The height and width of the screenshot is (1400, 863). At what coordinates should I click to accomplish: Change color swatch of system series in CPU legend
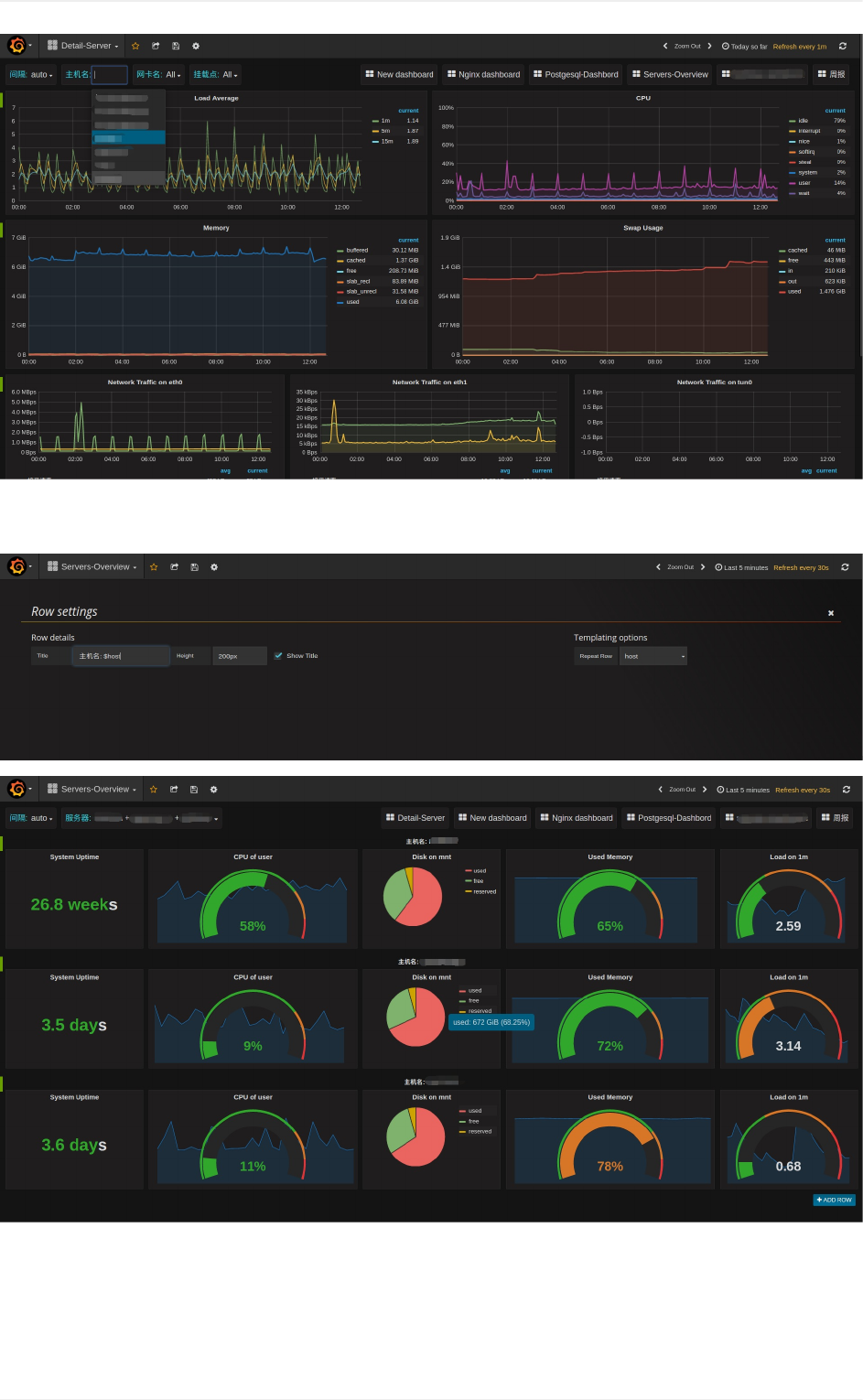[x=793, y=172]
